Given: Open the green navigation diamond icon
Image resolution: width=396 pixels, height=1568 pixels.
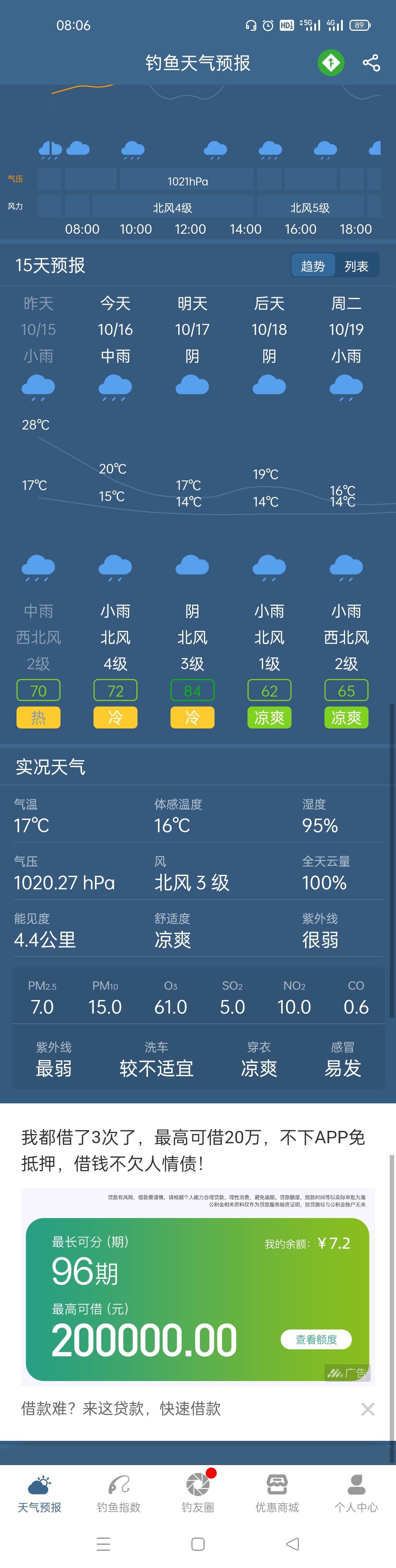Looking at the screenshot, I should click(331, 63).
